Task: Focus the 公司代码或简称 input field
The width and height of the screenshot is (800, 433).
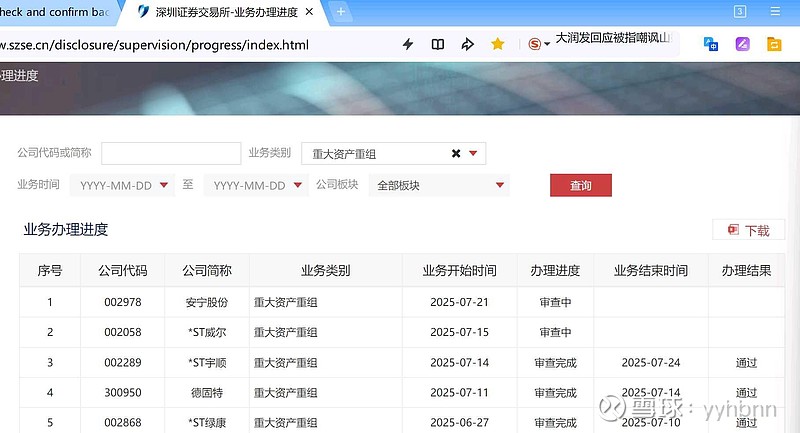Action: click(171, 154)
